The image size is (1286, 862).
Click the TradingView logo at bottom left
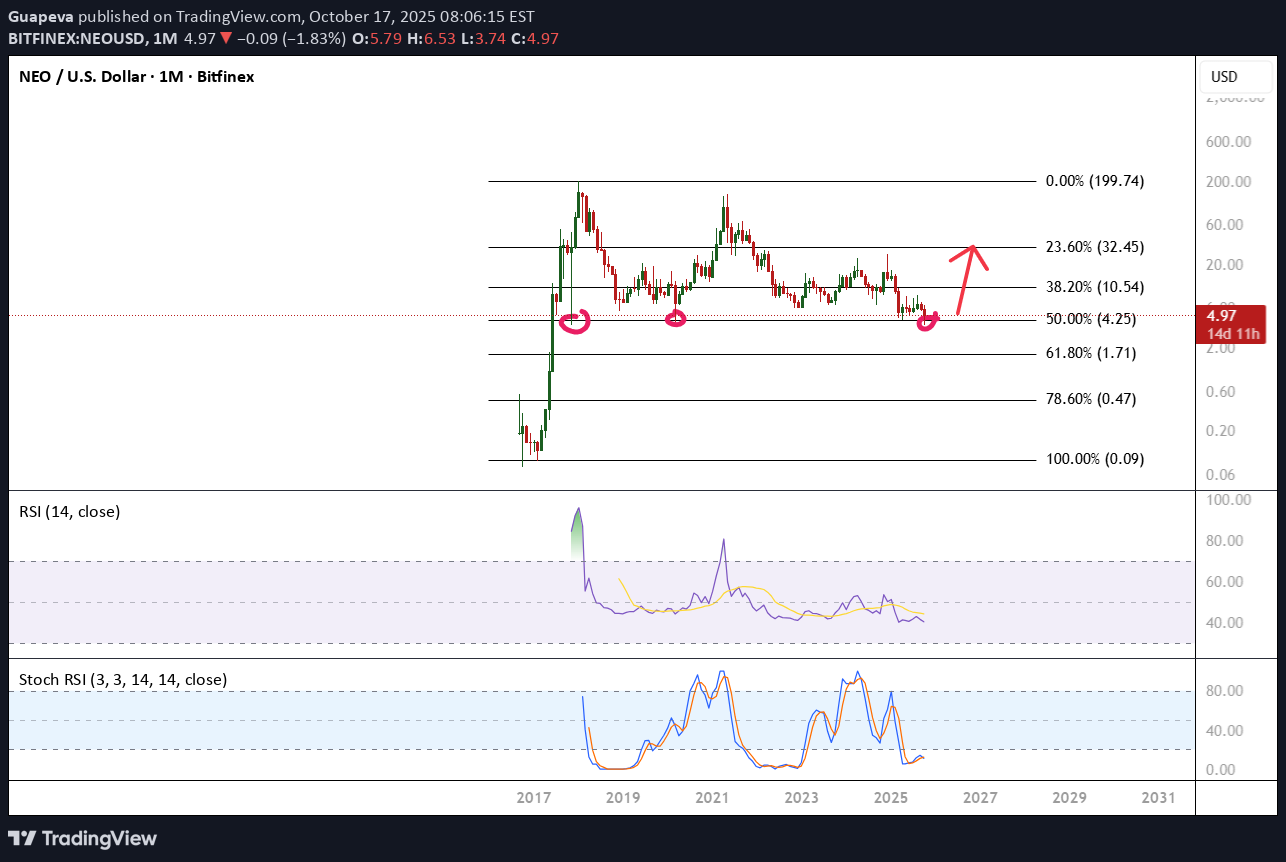83,838
